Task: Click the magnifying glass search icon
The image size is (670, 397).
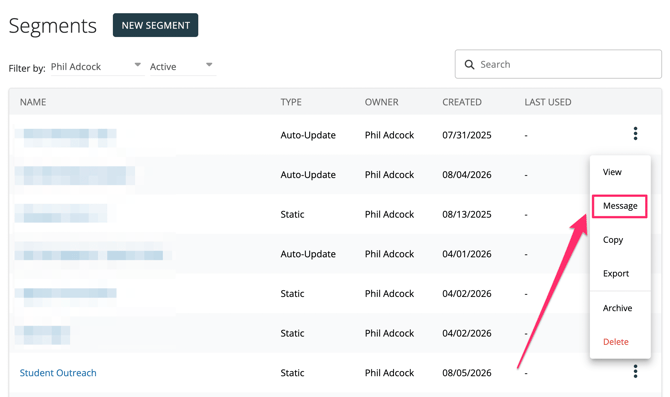Action: point(469,65)
